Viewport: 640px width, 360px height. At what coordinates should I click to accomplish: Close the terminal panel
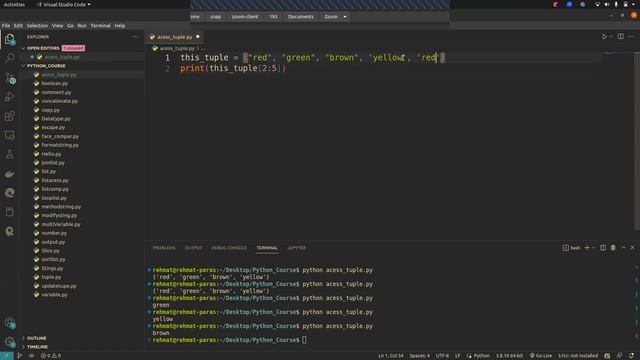[632, 248]
